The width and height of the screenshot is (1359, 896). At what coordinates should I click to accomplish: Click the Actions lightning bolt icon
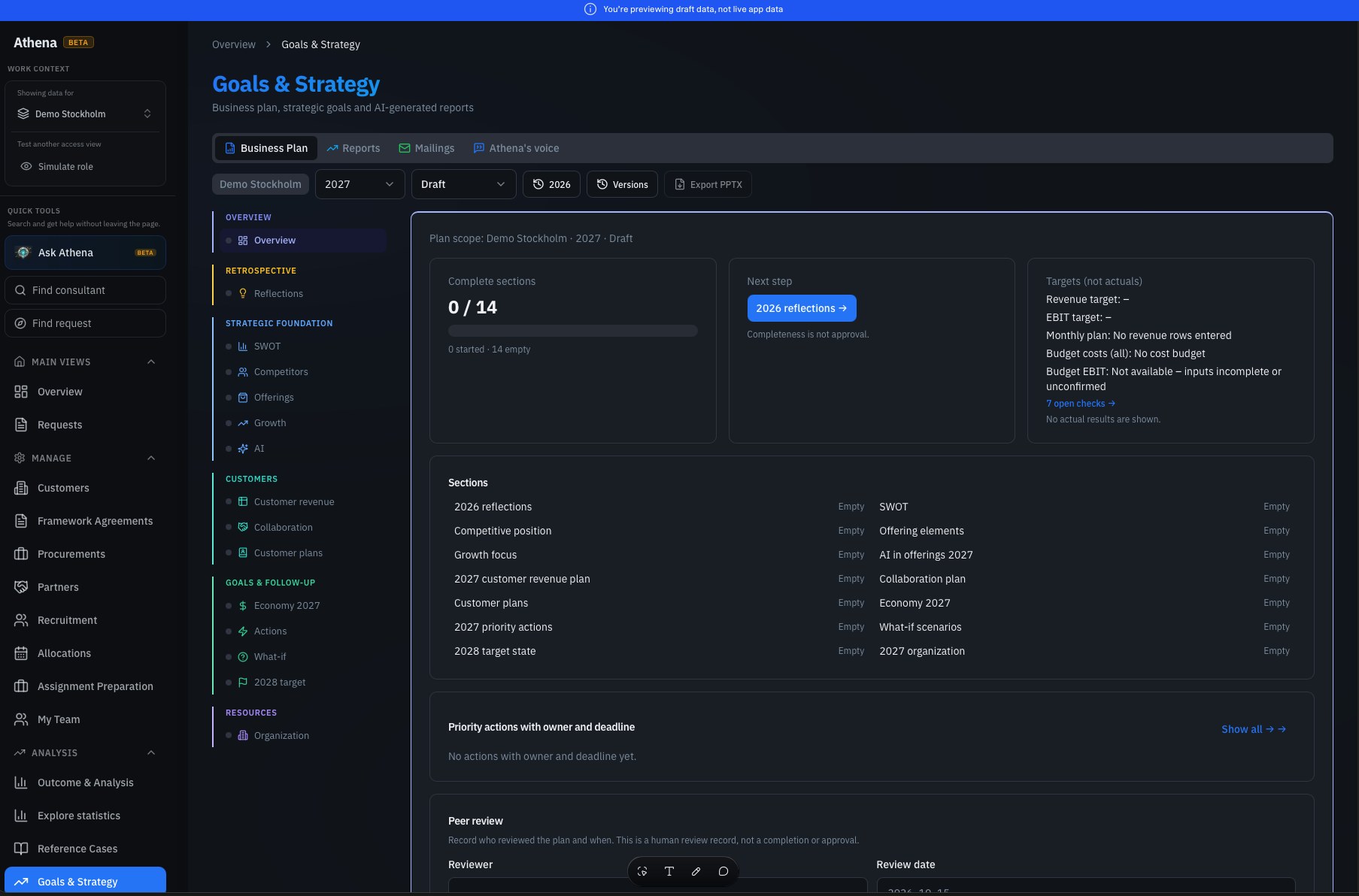coord(243,631)
